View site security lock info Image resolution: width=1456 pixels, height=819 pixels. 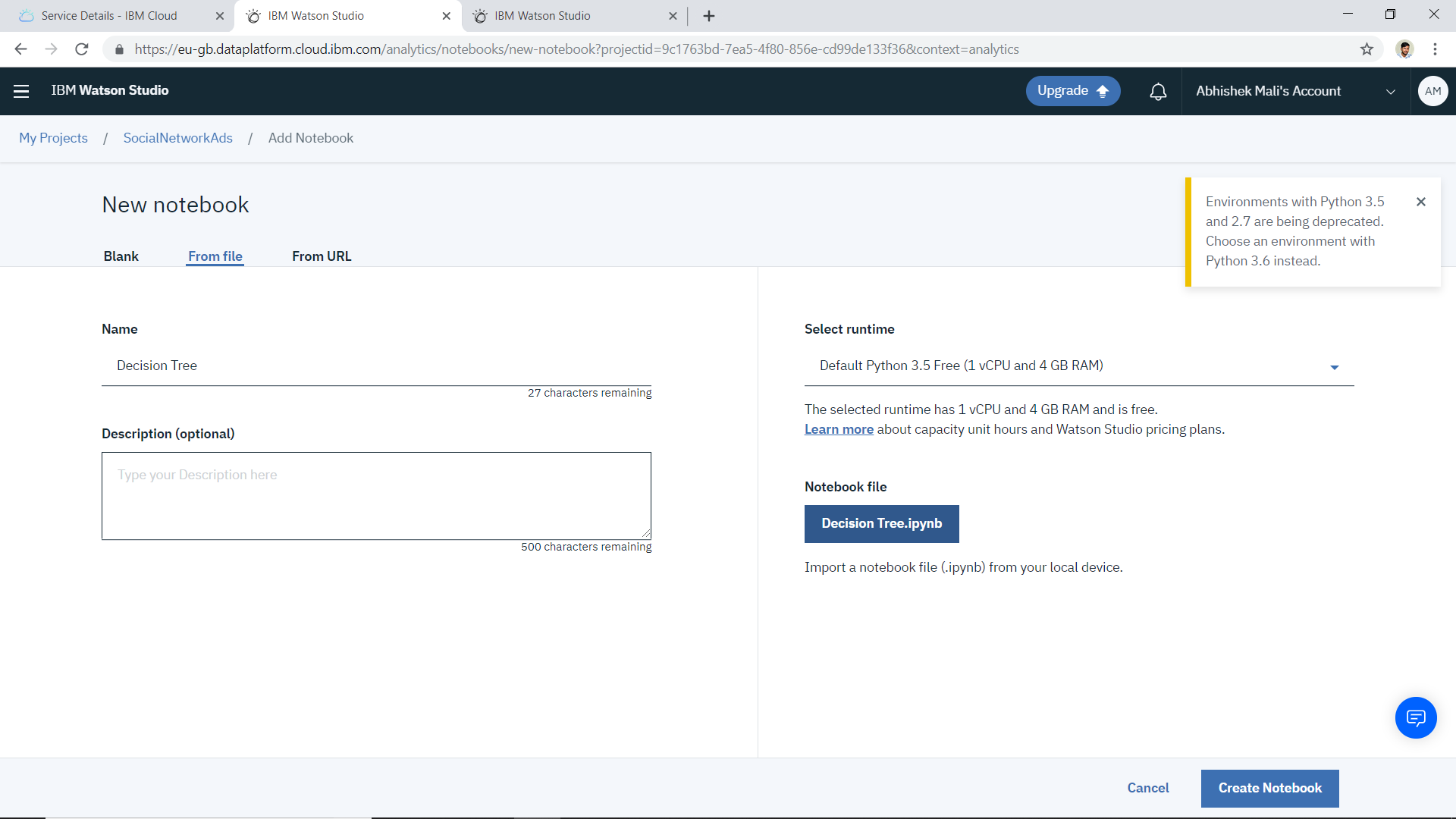pyautogui.click(x=119, y=49)
